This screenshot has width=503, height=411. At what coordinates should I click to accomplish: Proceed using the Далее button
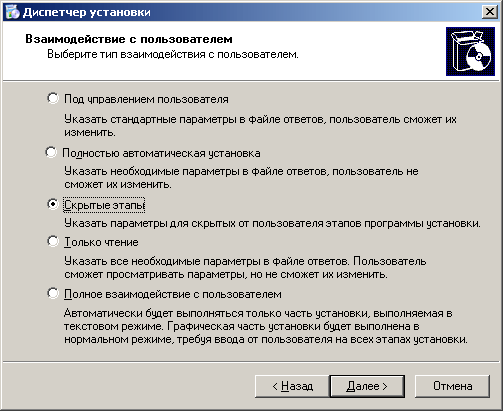click(367, 386)
